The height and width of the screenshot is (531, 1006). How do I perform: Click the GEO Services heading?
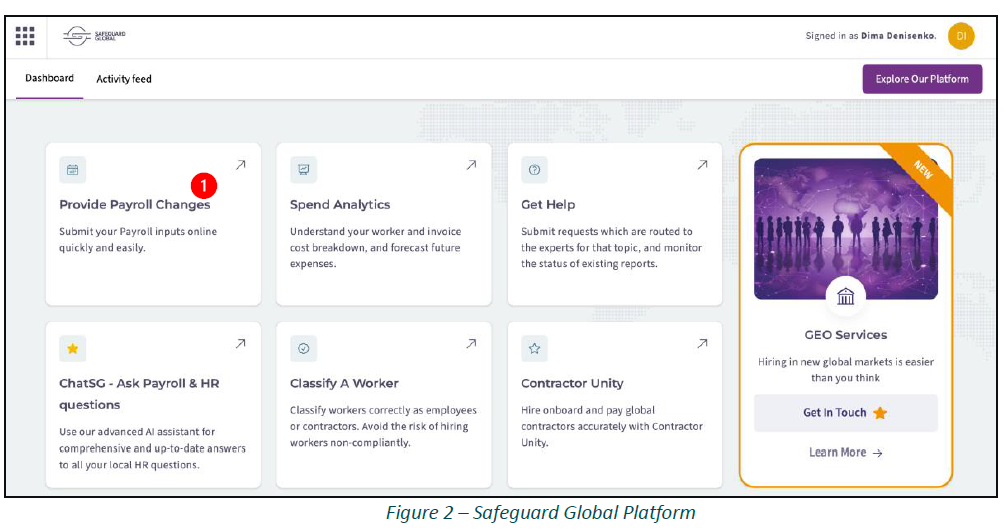(846, 335)
